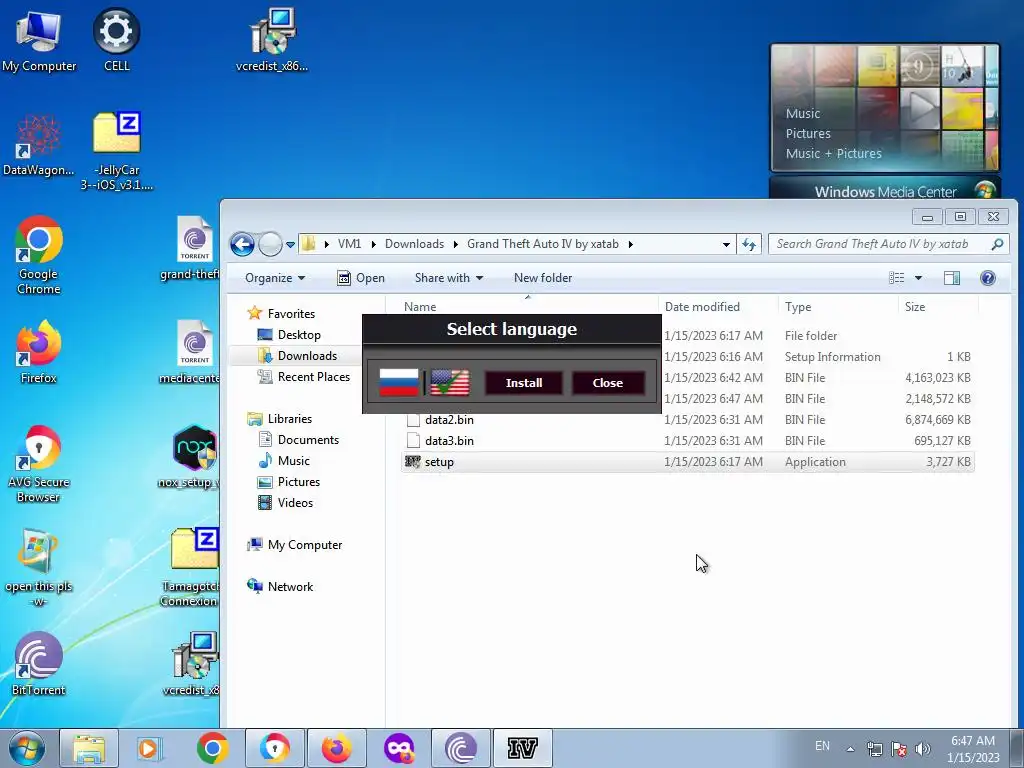
Task: Select the Russian flag language
Action: click(x=398, y=383)
